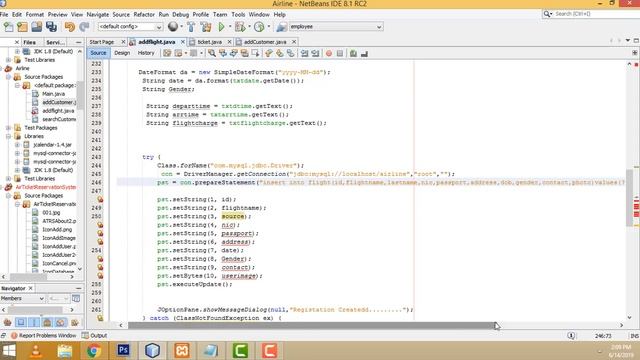Click the editor vertical scrollbar thumb
The height and width of the screenshot is (360, 640).
[x=629, y=198]
